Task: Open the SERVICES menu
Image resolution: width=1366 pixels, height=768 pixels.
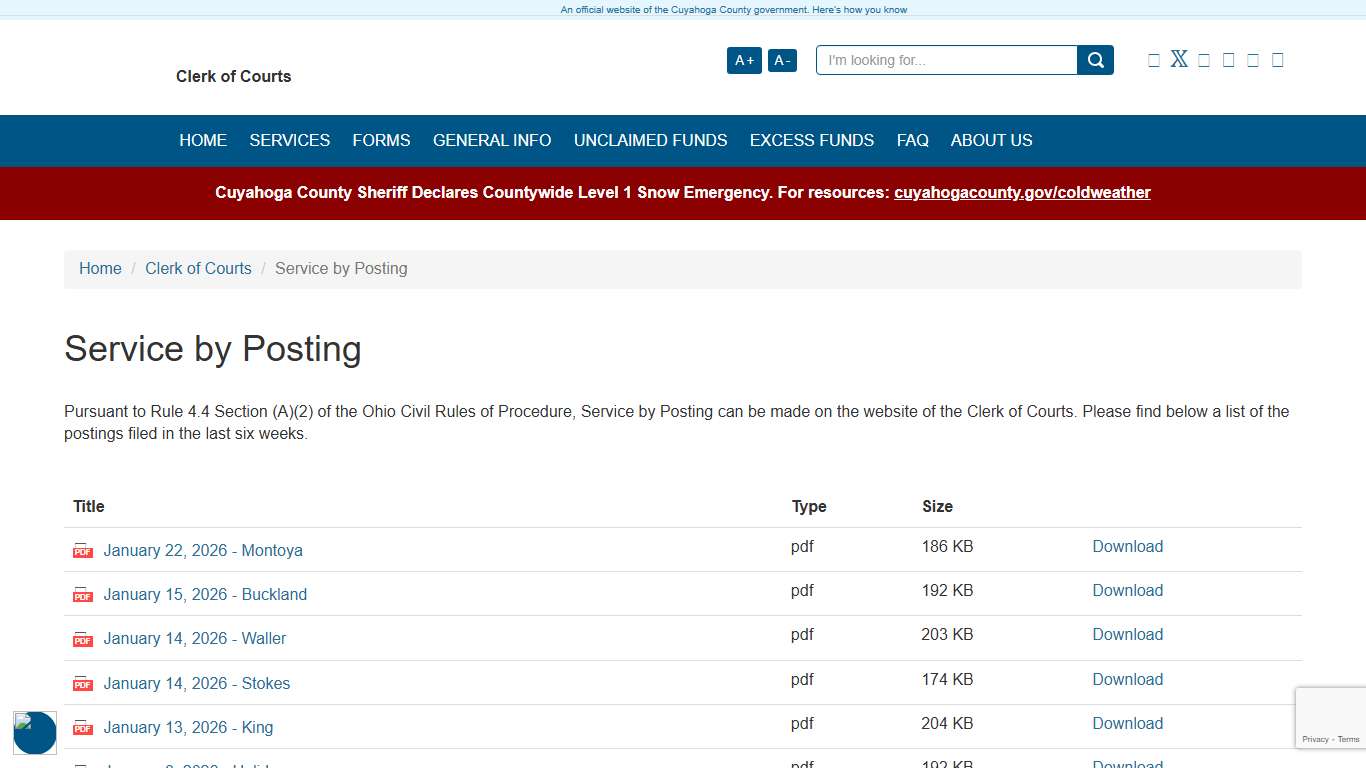Action: pos(289,141)
